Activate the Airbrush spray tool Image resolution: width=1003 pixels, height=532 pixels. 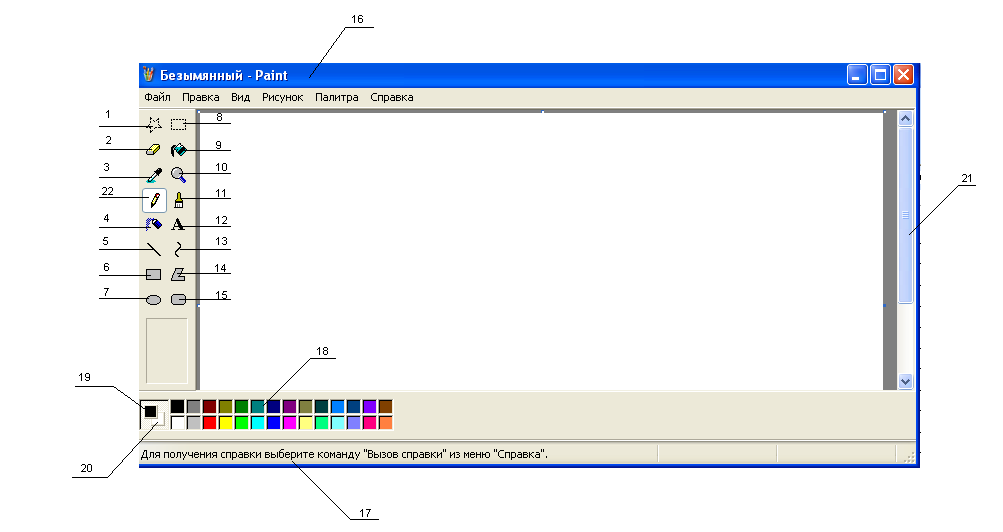154,224
